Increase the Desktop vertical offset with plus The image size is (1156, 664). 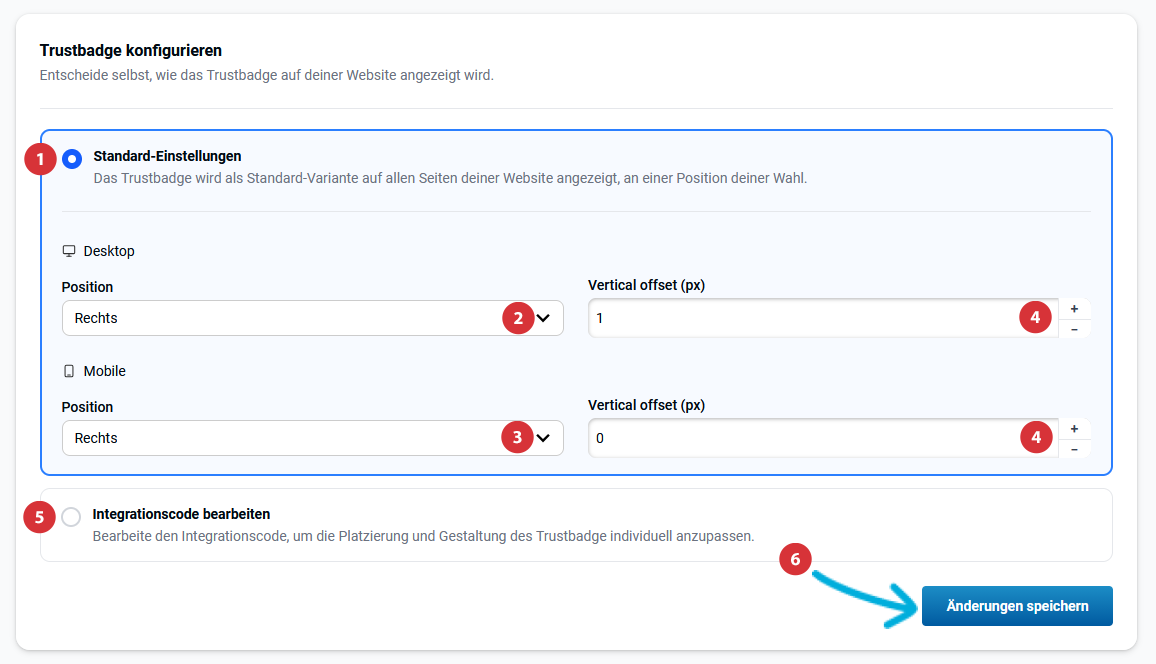coord(1074,309)
